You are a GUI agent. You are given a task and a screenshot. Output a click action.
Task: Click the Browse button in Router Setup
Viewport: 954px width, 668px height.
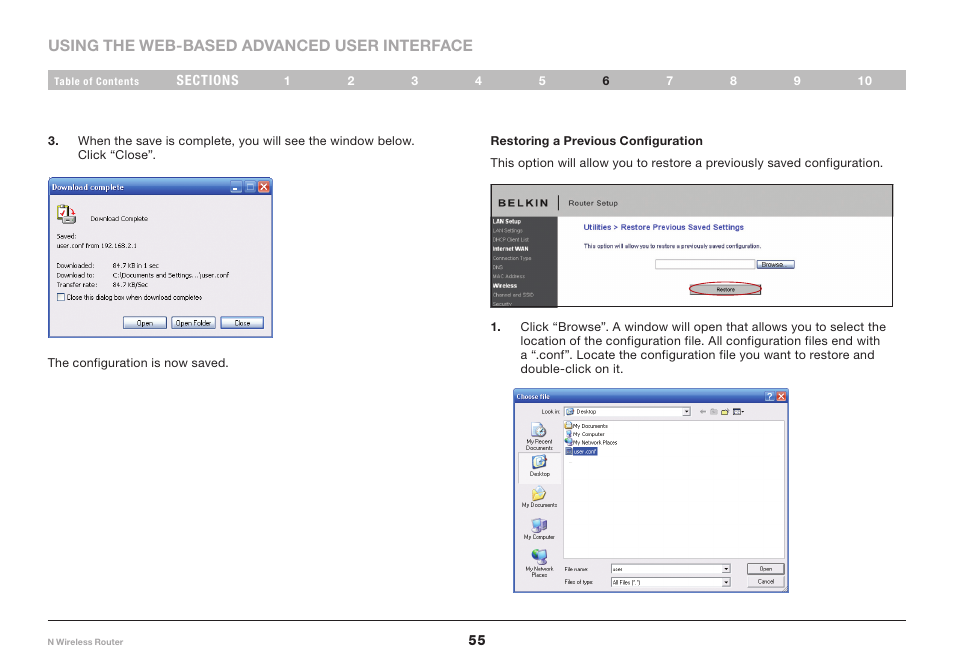point(775,265)
